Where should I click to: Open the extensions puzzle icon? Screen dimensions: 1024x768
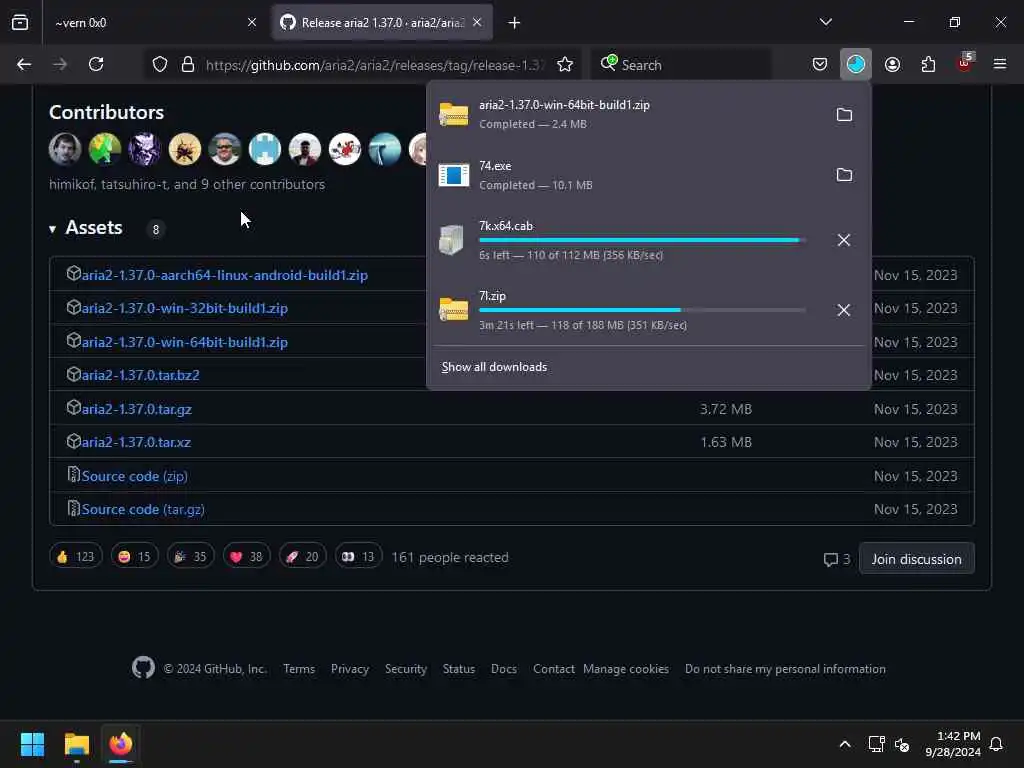coord(929,65)
